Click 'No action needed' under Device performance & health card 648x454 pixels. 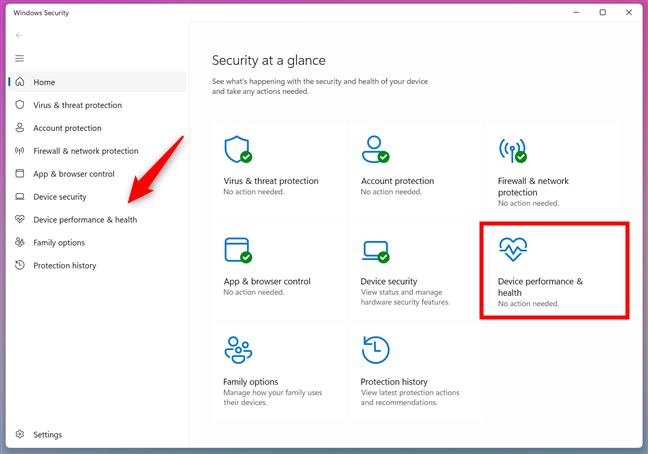click(x=528, y=303)
